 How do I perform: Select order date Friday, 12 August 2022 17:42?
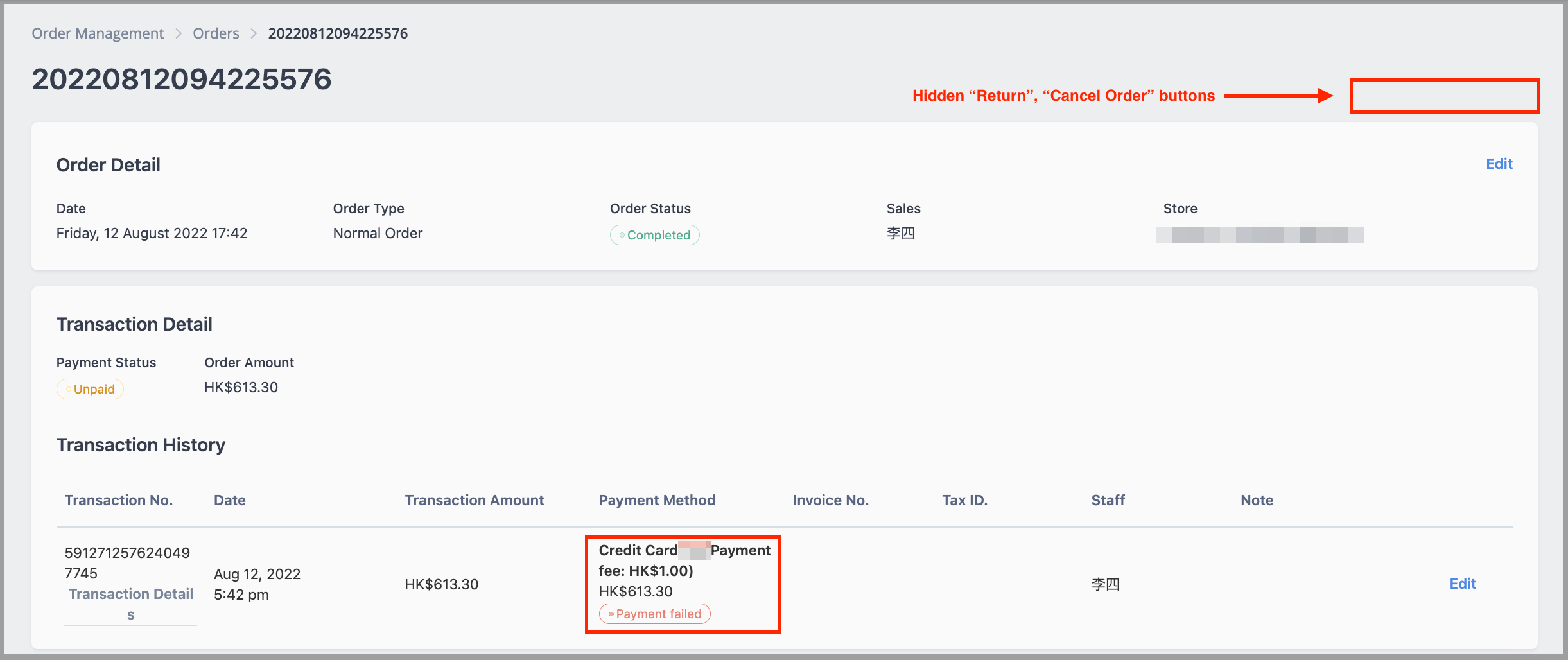pos(152,233)
